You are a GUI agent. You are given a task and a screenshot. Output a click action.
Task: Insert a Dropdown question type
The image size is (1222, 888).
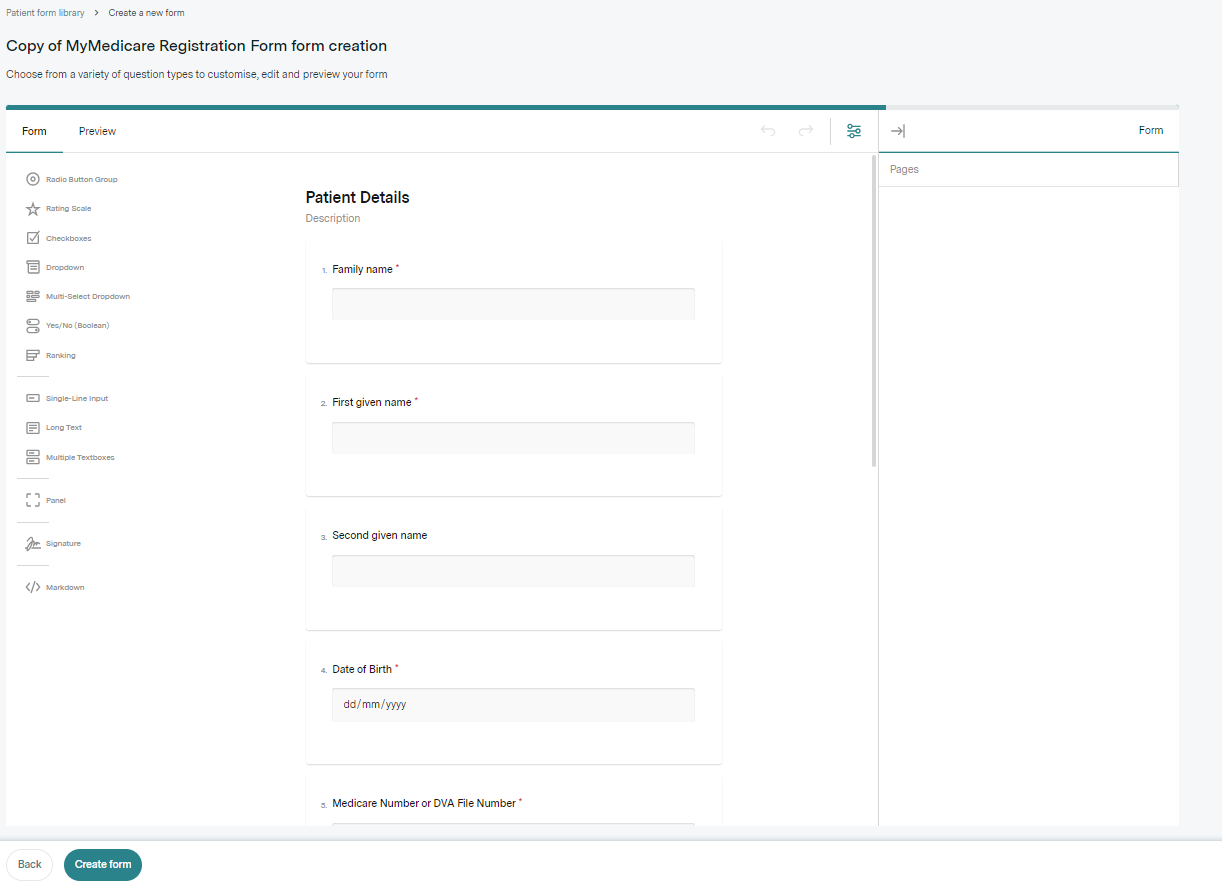(x=64, y=268)
